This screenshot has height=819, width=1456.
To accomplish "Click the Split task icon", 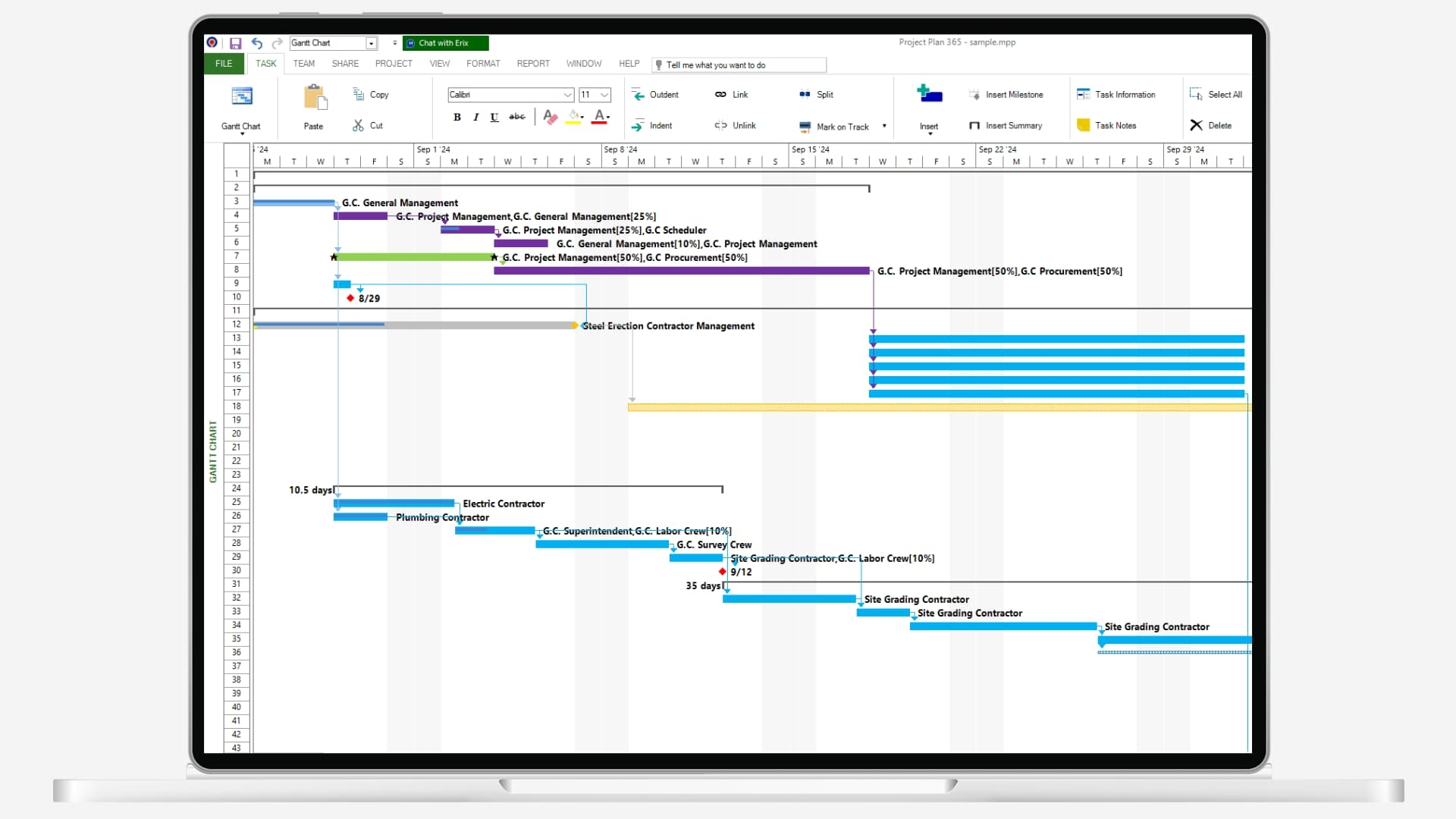I will [x=805, y=95].
